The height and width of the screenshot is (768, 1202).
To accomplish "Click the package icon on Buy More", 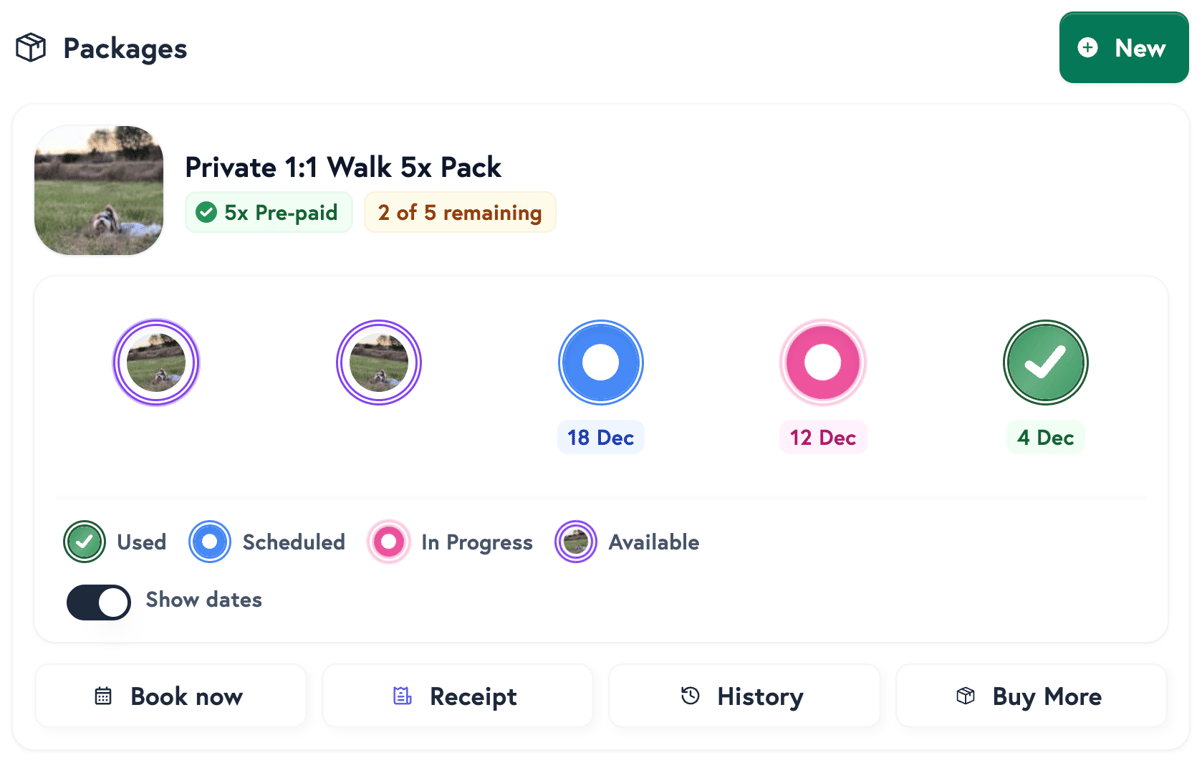I will coord(965,695).
